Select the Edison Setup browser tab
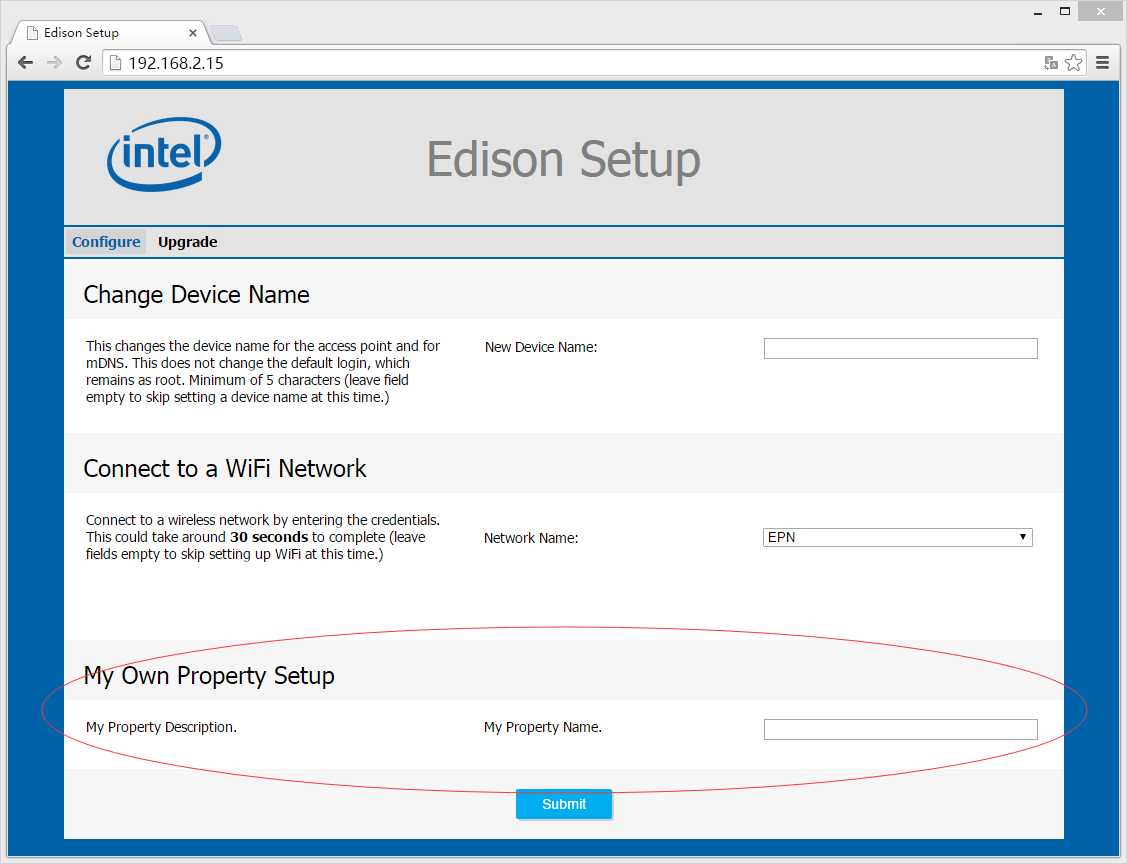Viewport: 1127px width, 864px height. (x=111, y=32)
